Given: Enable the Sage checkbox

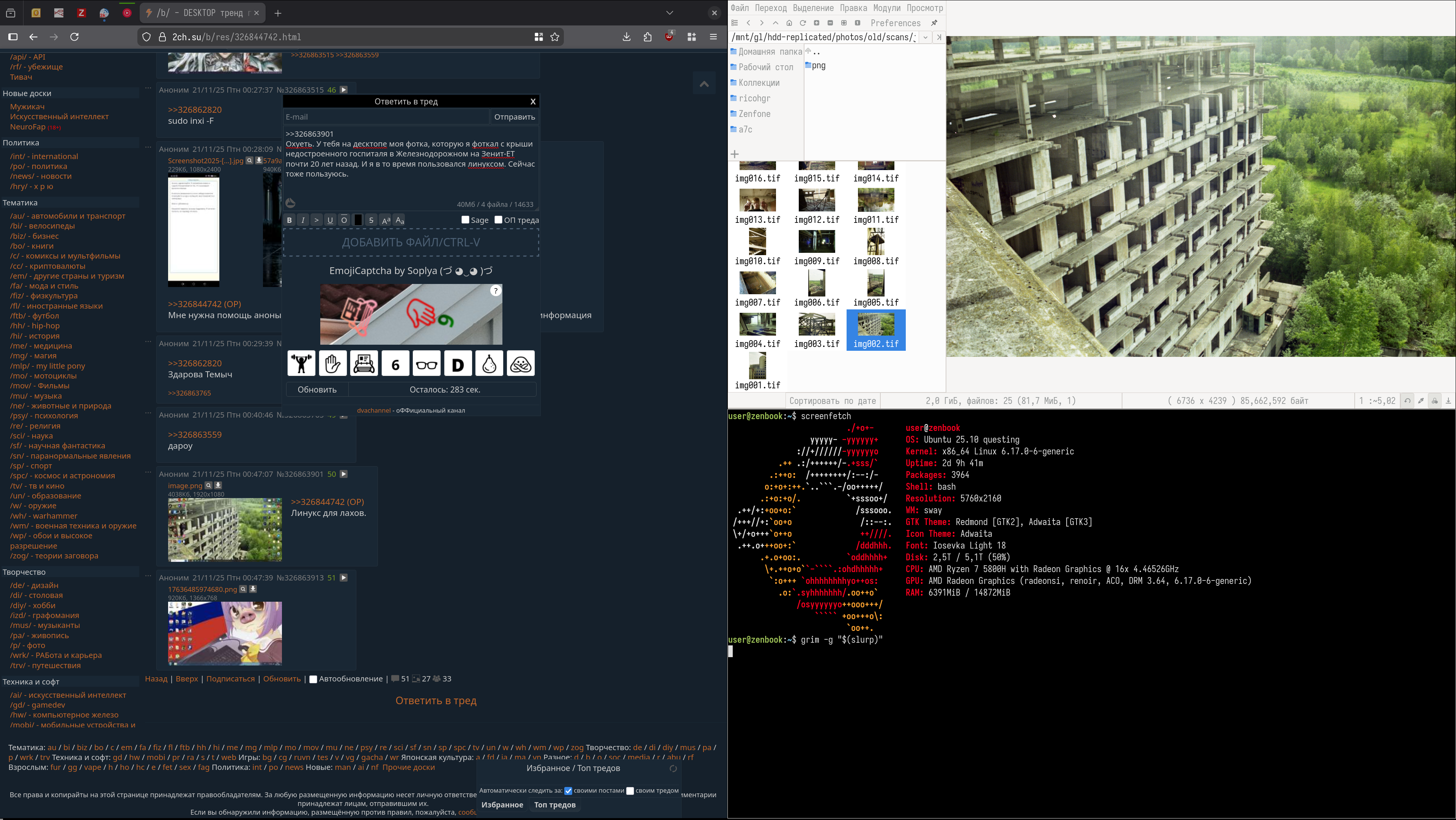Looking at the screenshot, I should (465, 220).
